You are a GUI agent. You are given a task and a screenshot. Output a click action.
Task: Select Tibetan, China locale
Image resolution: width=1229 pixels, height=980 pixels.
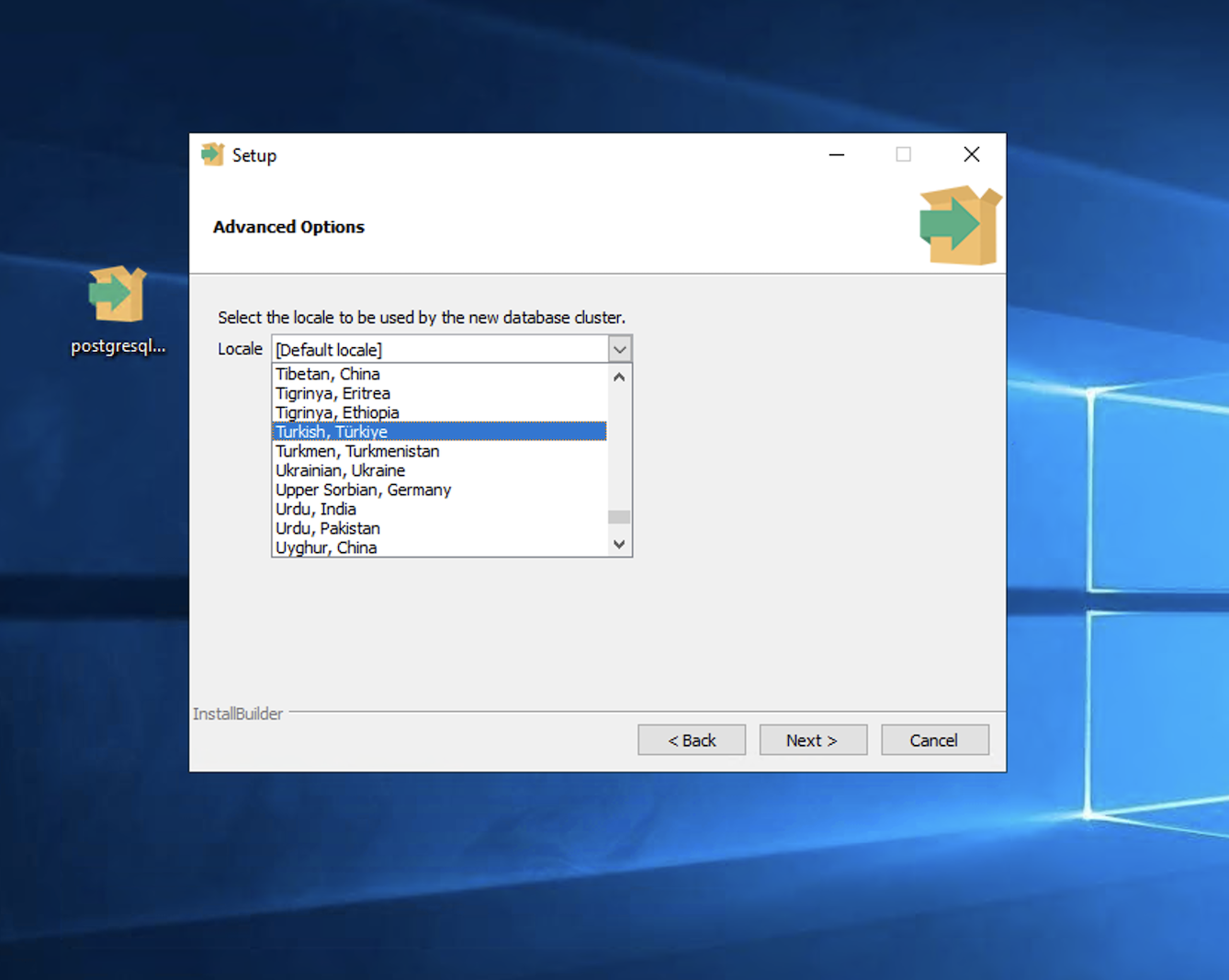(328, 374)
